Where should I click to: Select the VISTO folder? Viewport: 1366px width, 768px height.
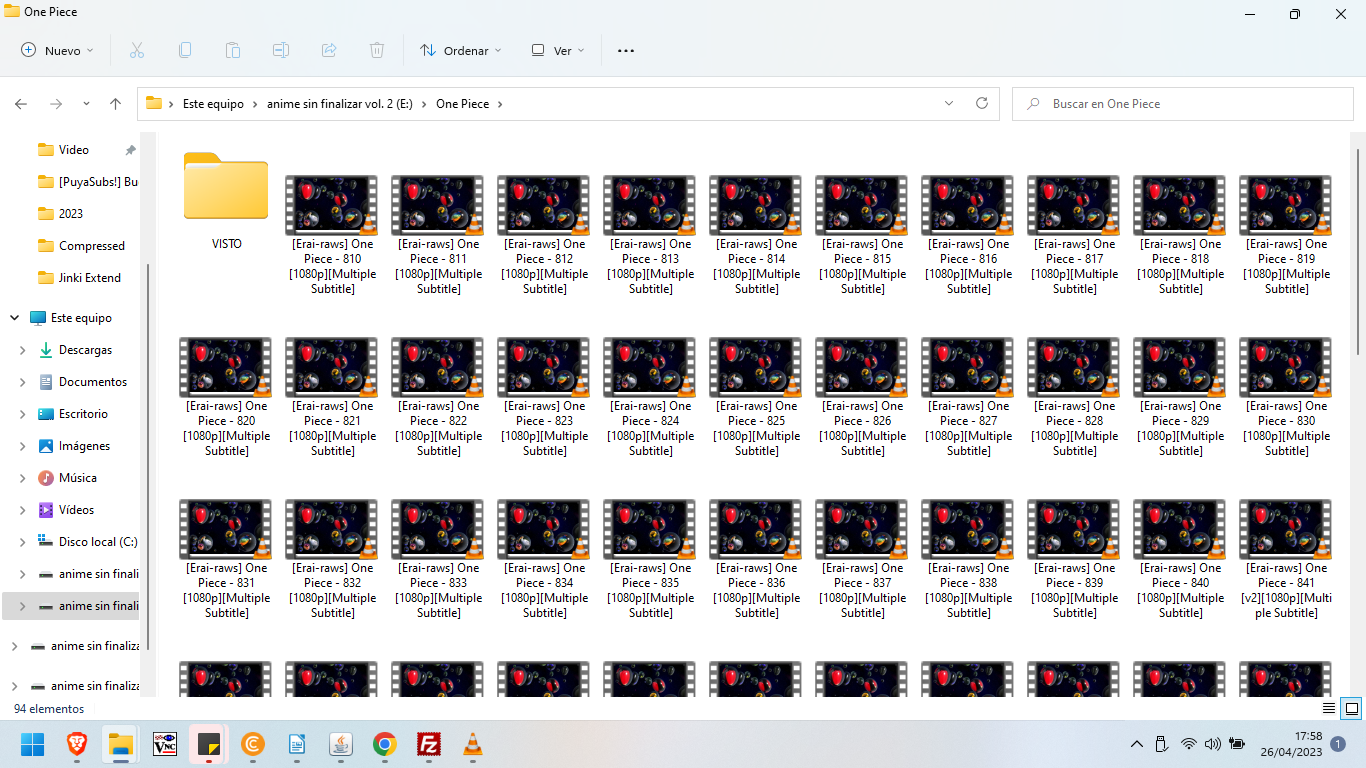coord(226,200)
